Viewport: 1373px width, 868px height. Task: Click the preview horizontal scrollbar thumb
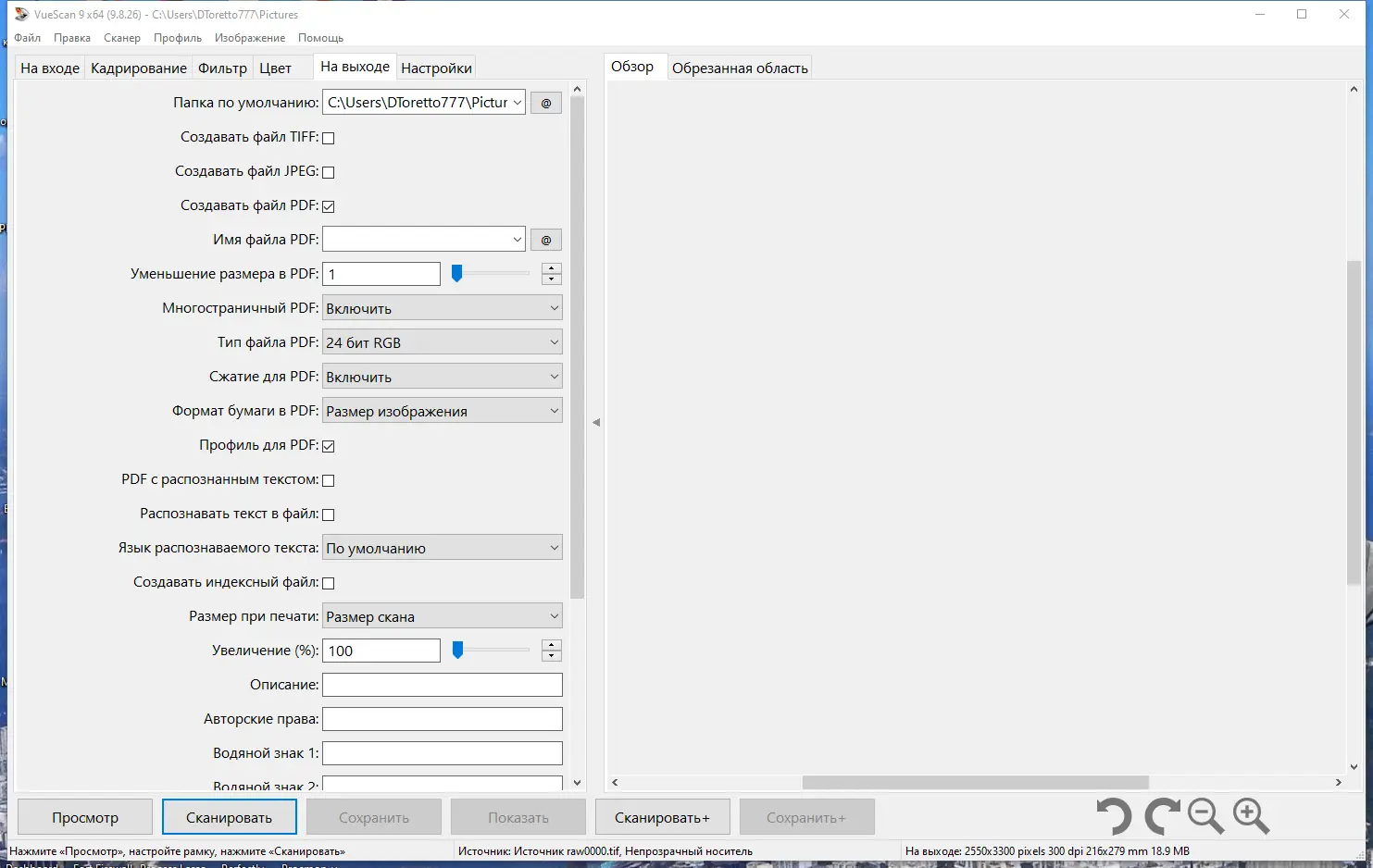975,782
